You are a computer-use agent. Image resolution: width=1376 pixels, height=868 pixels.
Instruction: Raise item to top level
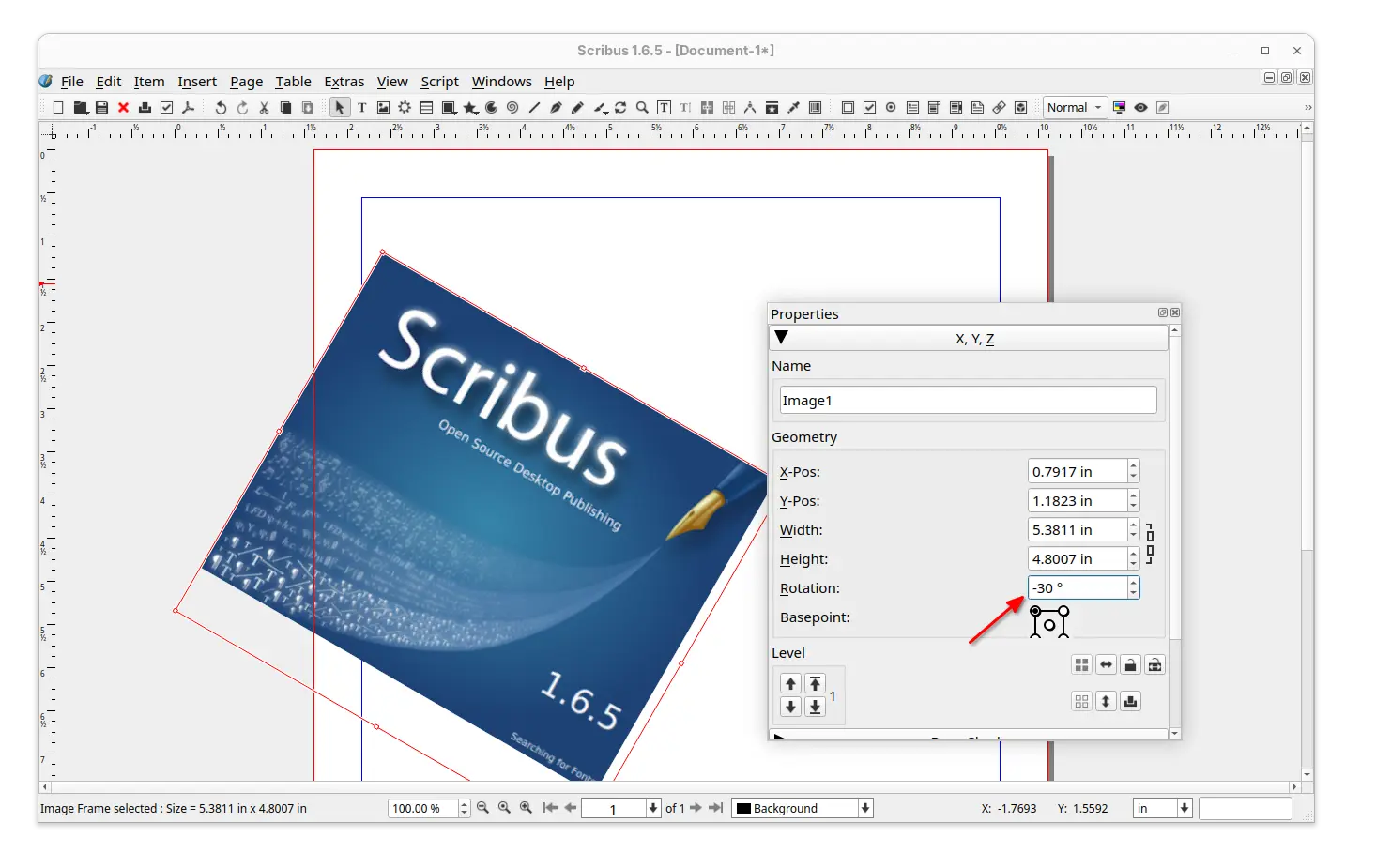(815, 683)
